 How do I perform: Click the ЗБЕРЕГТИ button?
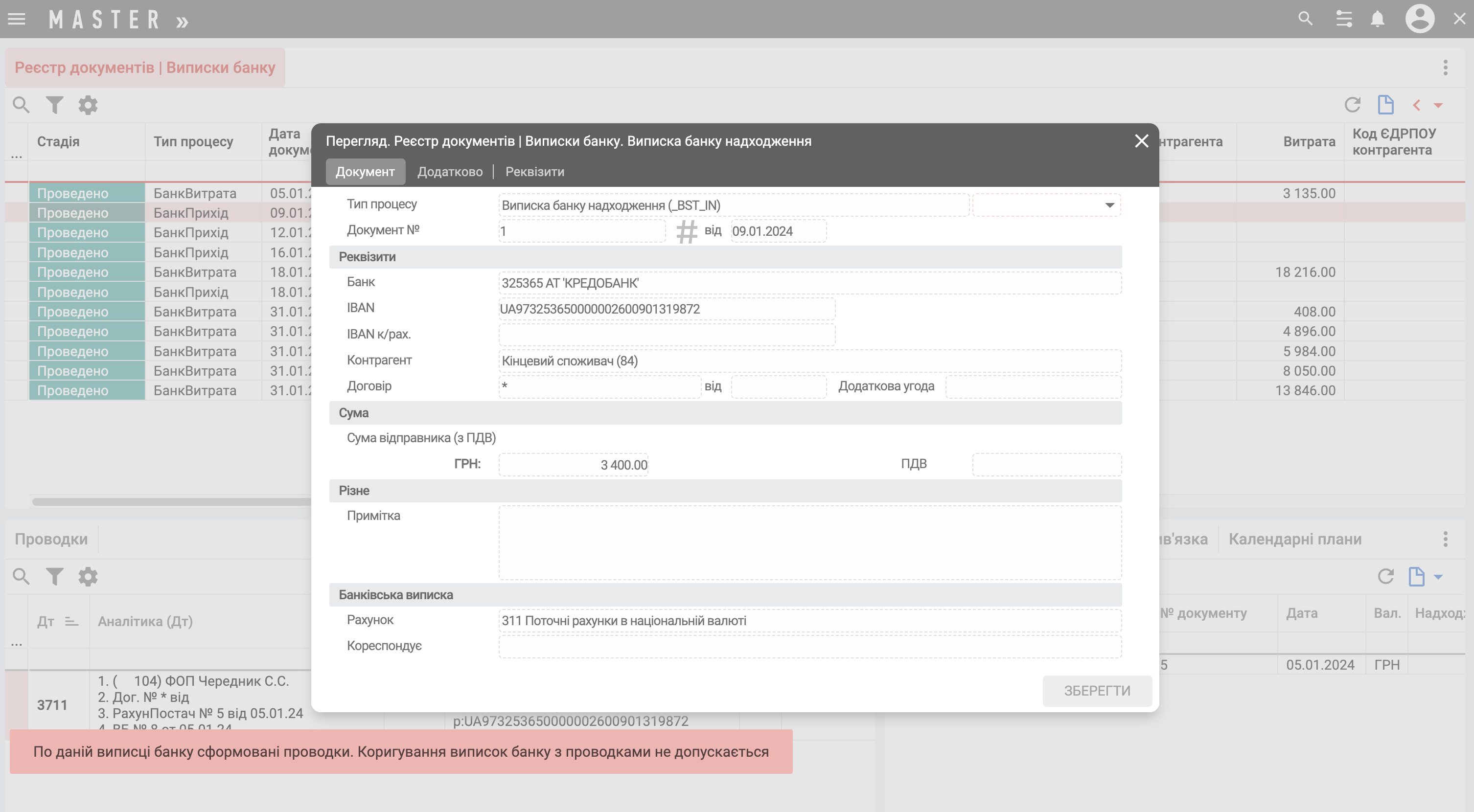pos(1096,691)
